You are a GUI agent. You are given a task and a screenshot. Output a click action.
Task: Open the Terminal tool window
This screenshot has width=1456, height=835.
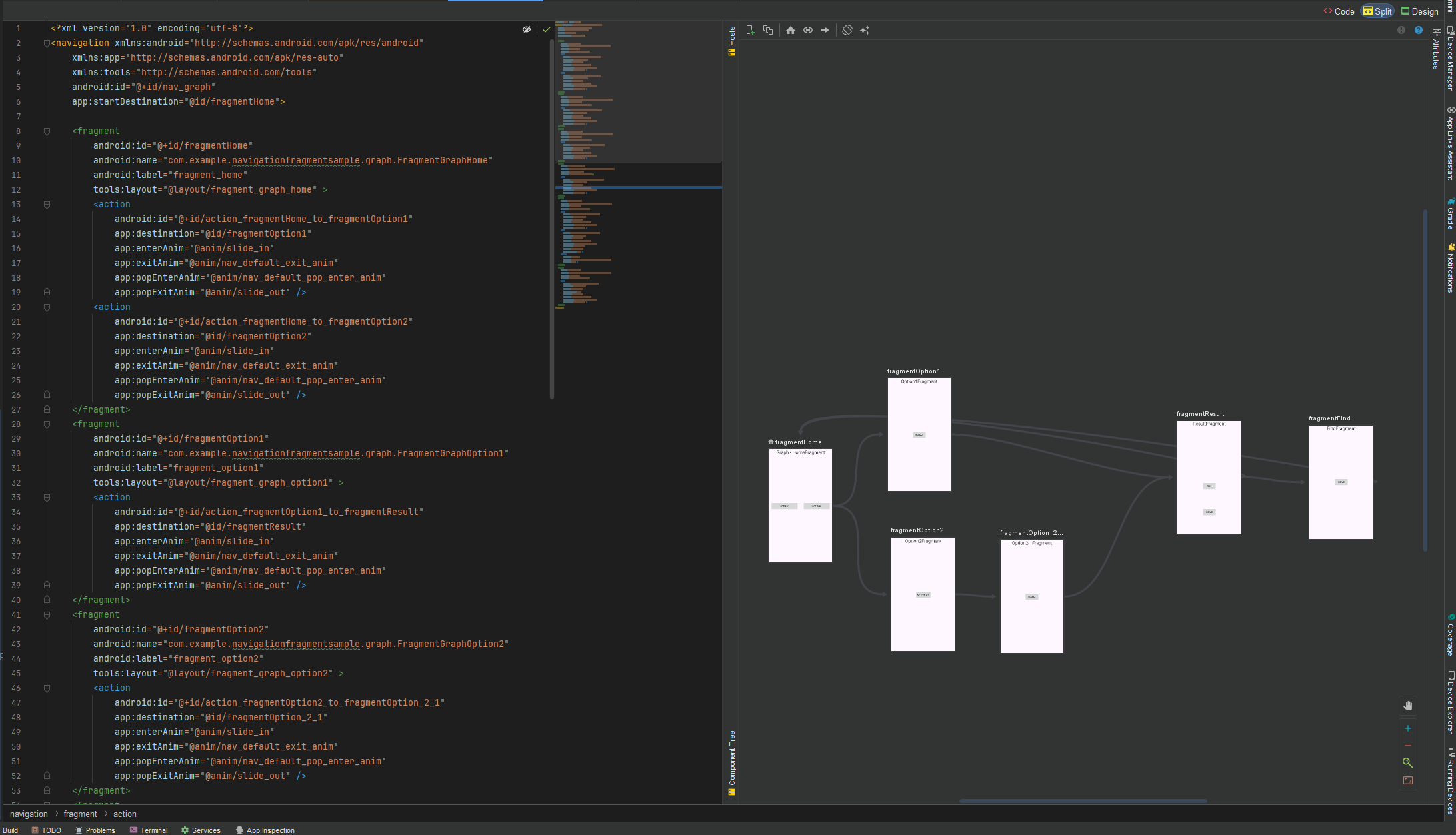149,830
